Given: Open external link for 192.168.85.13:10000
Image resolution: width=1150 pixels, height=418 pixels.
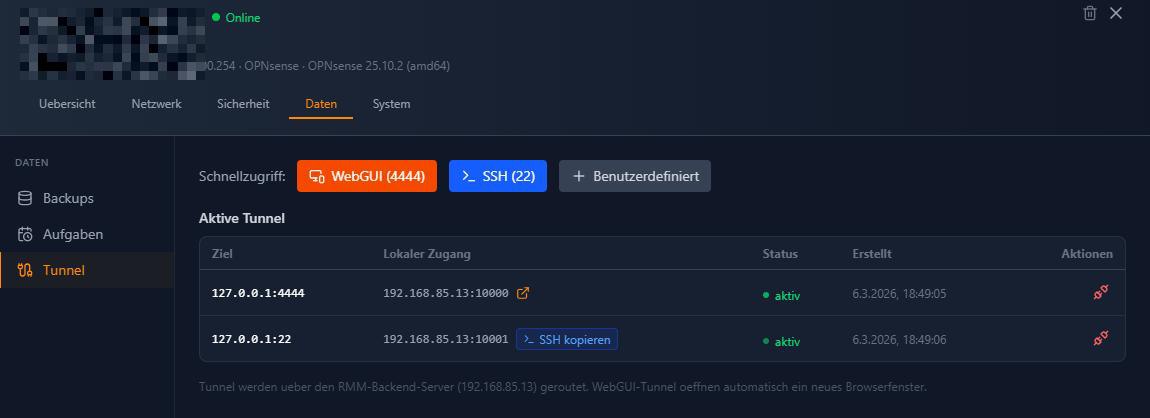Looking at the screenshot, I should 523,293.
